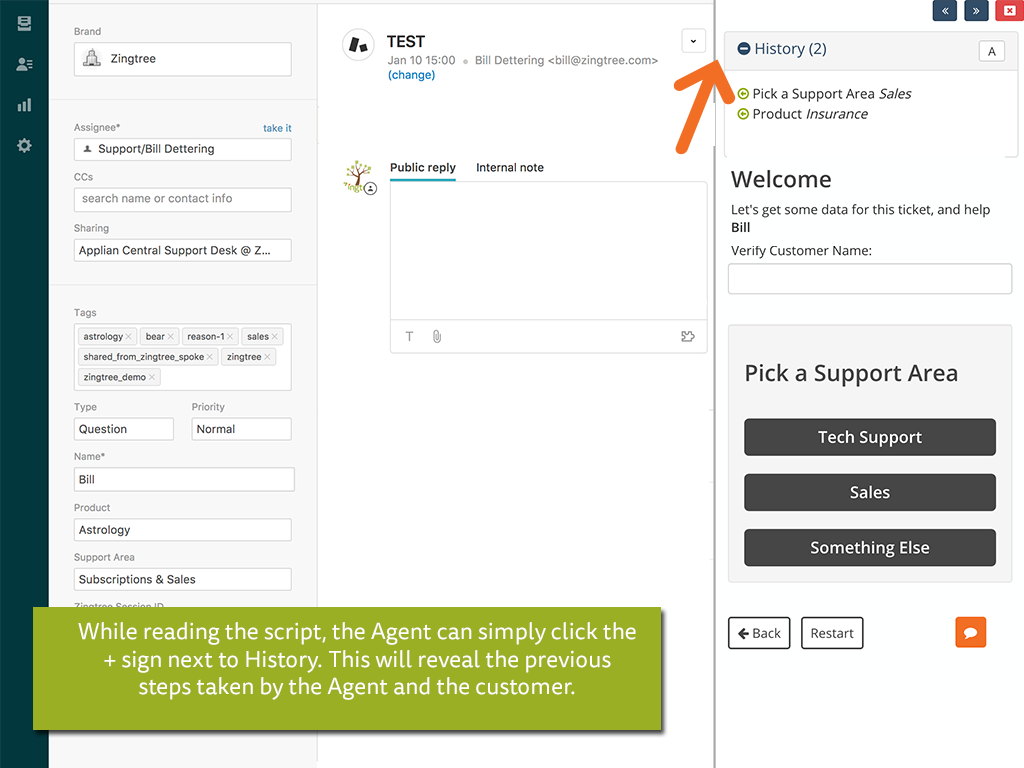Image resolution: width=1024 pixels, height=768 pixels.
Task: Click the orange chat bubble button
Action: pyautogui.click(x=970, y=632)
